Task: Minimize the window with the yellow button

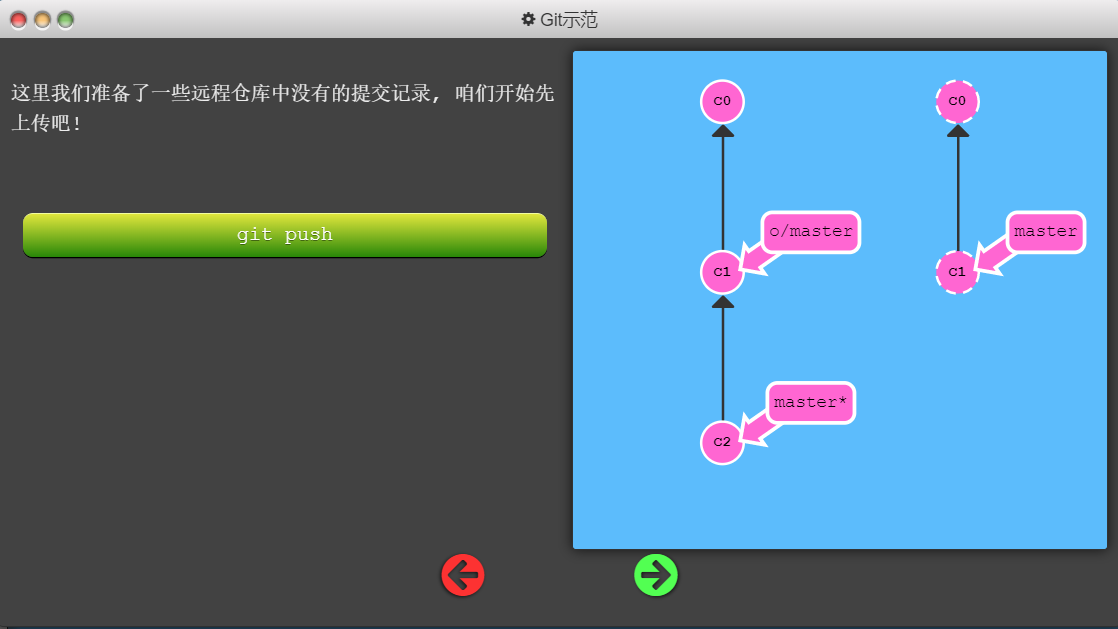Action: click(x=42, y=19)
